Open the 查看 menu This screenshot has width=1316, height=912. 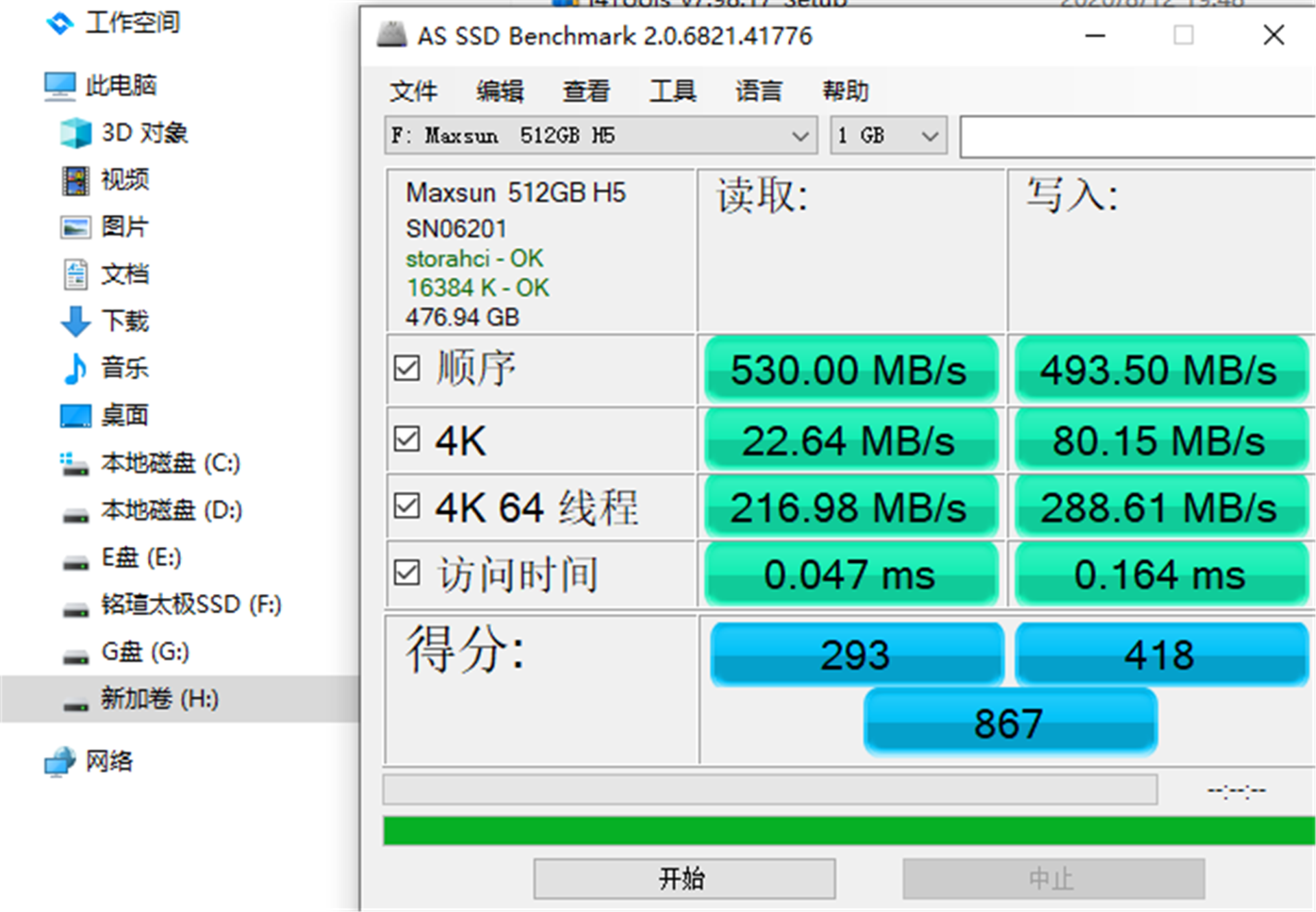pyautogui.click(x=587, y=91)
